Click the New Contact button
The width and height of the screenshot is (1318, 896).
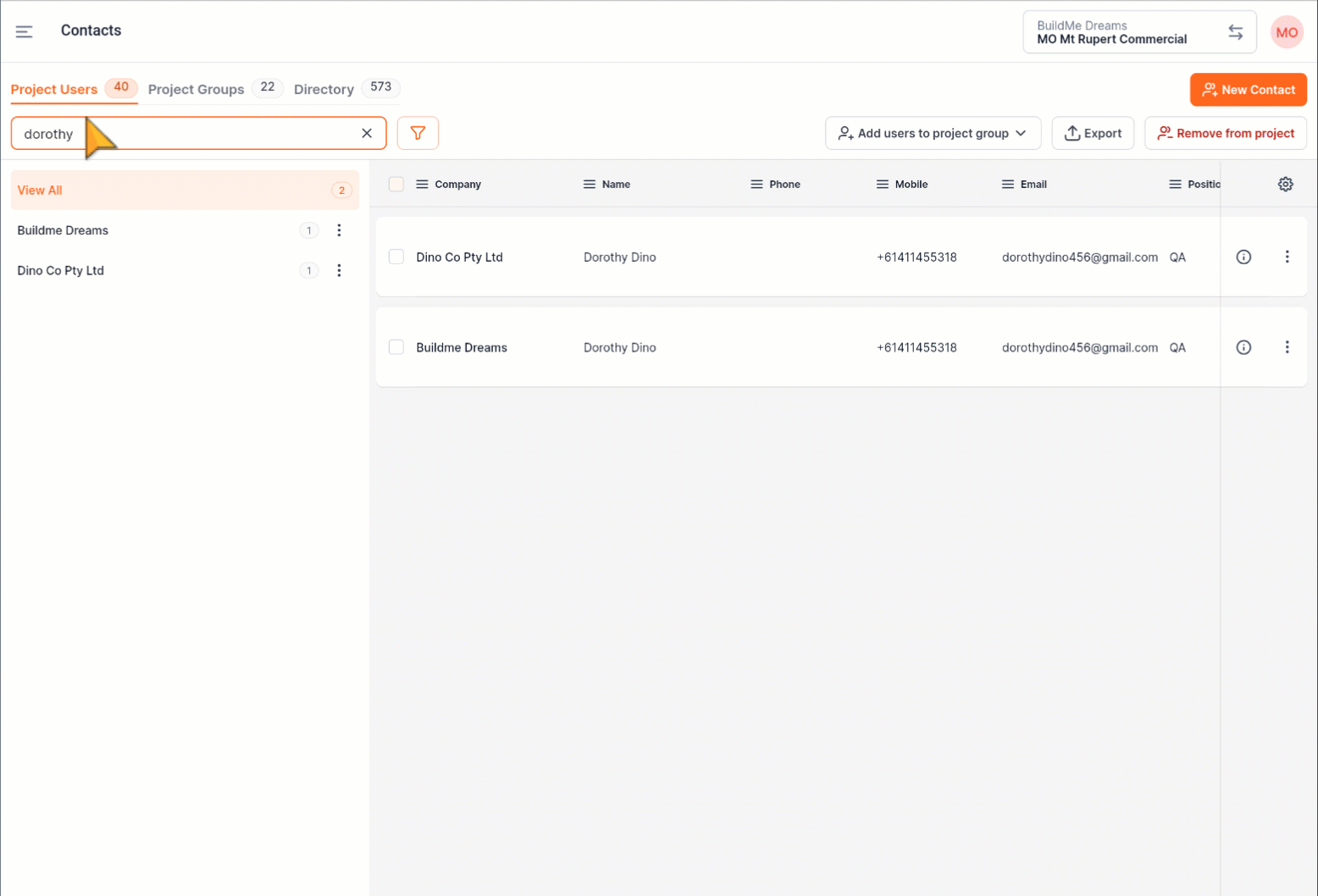[1248, 90]
